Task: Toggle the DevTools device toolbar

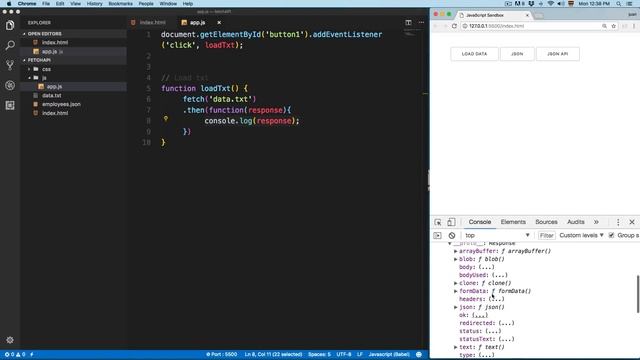Action: [451, 222]
